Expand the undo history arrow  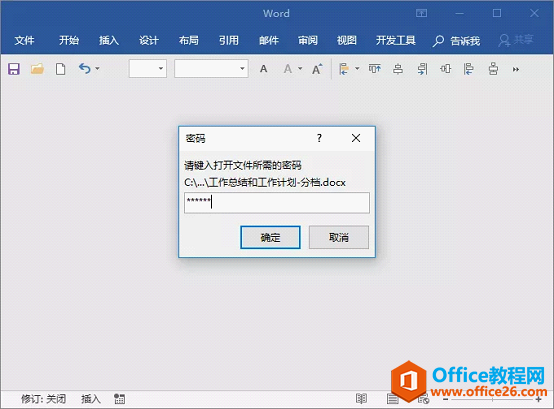click(97, 69)
